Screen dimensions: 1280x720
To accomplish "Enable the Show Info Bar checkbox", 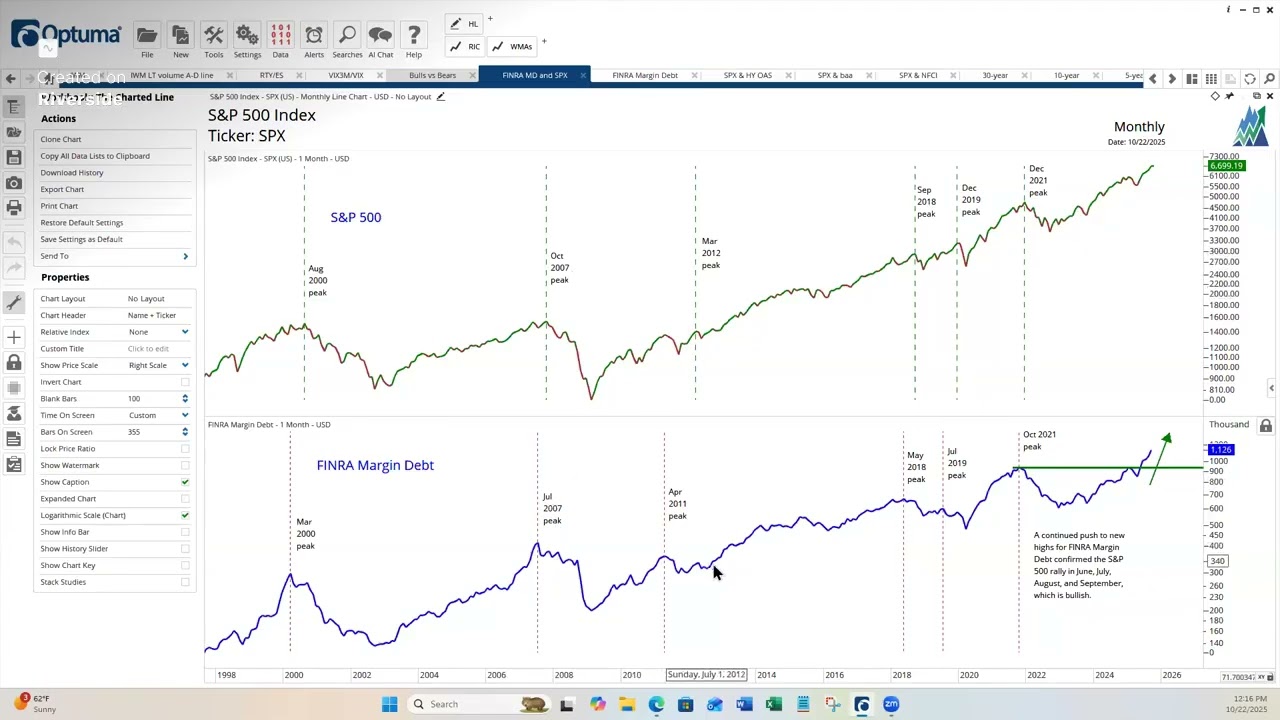I will [x=185, y=532].
